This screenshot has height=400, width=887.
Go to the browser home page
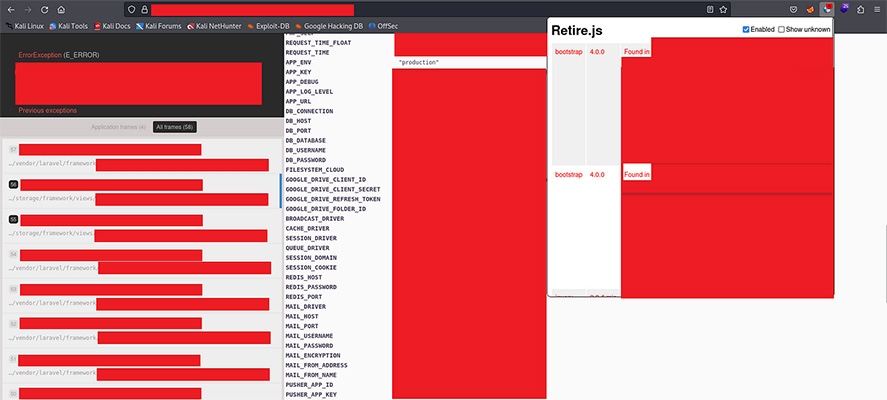[x=61, y=9]
